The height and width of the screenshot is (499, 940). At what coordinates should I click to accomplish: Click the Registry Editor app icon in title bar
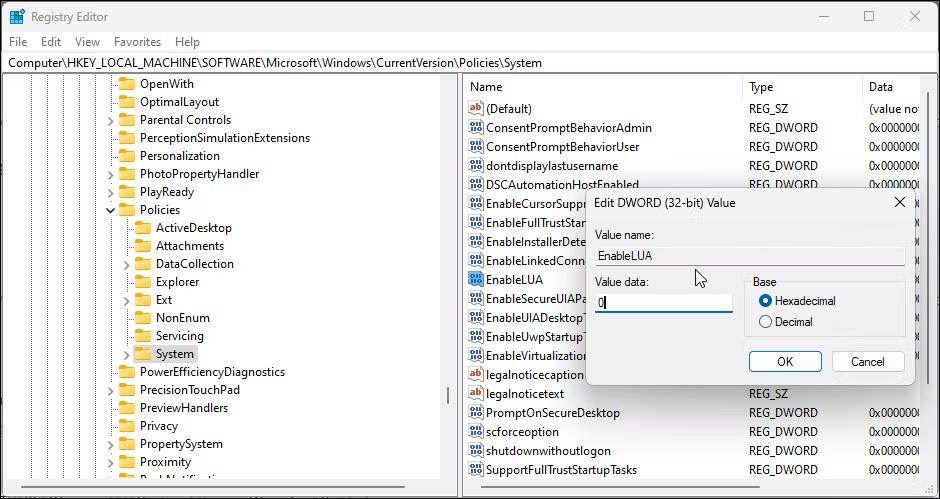pyautogui.click(x=17, y=16)
